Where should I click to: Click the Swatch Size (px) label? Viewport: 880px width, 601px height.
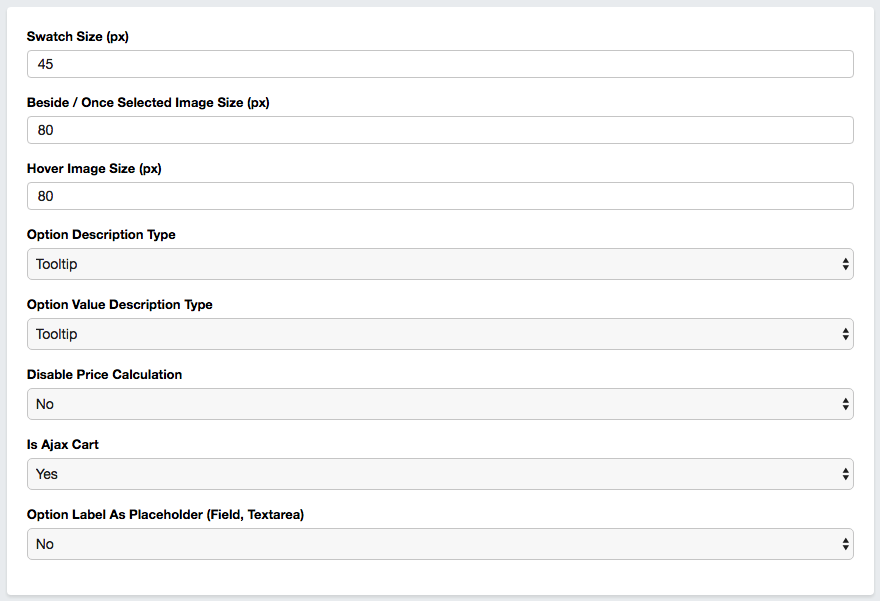(x=77, y=36)
